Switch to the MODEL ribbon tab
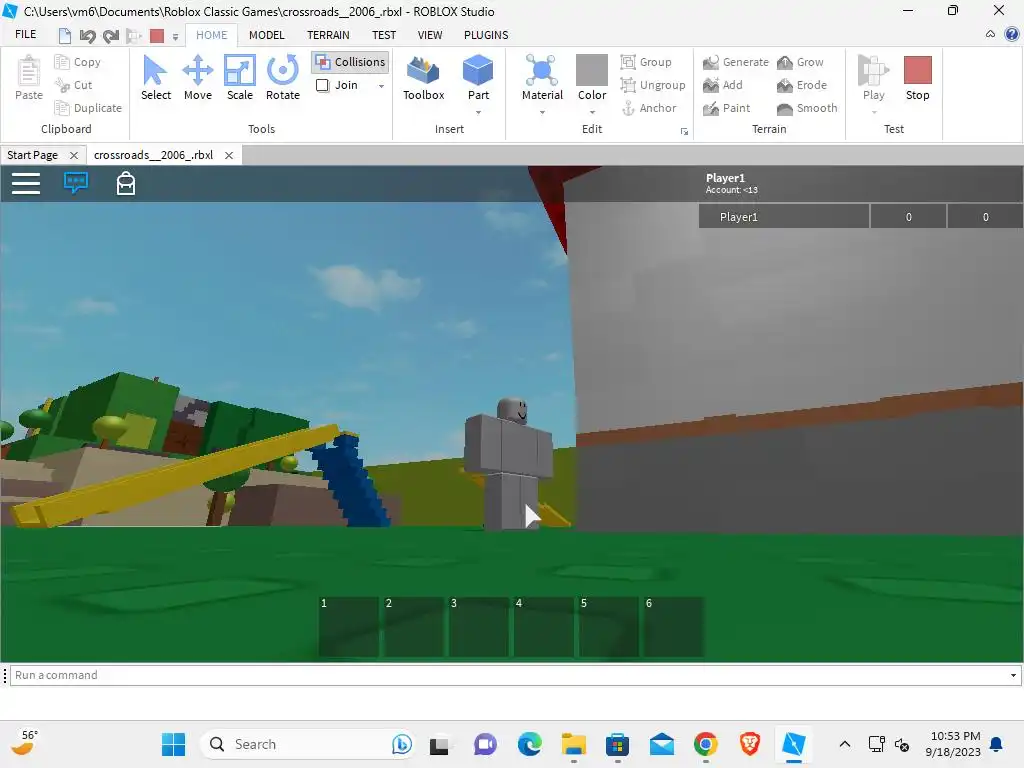 [266, 35]
